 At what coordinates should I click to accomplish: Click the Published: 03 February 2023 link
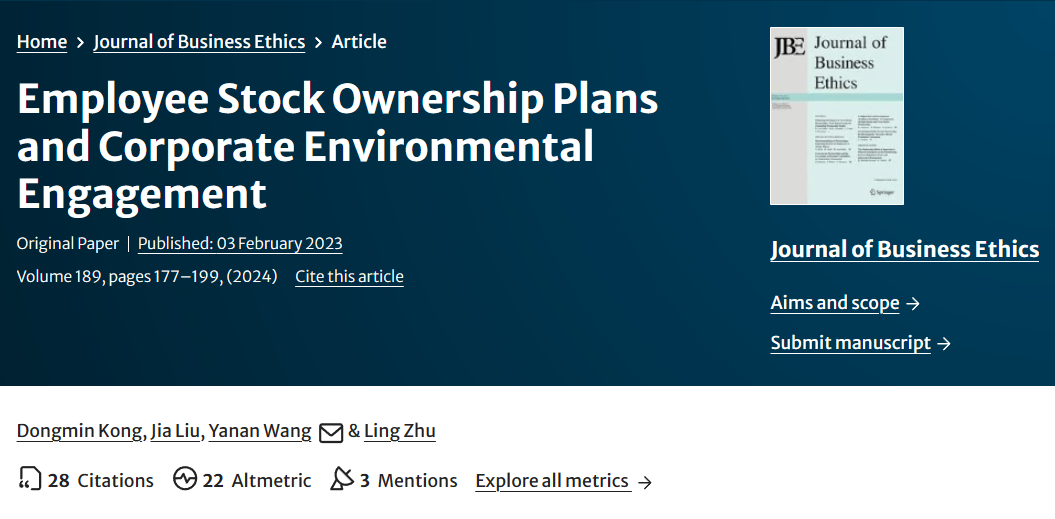[240, 244]
